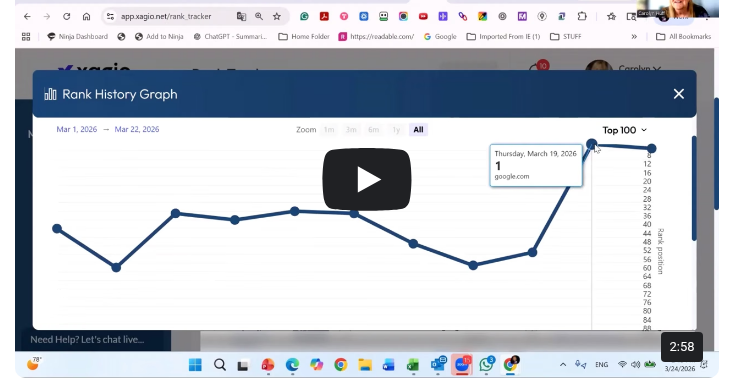Screen dimensions: 735x378
Task: Click the red YouTube-style extension icon
Action: (x=423, y=16)
